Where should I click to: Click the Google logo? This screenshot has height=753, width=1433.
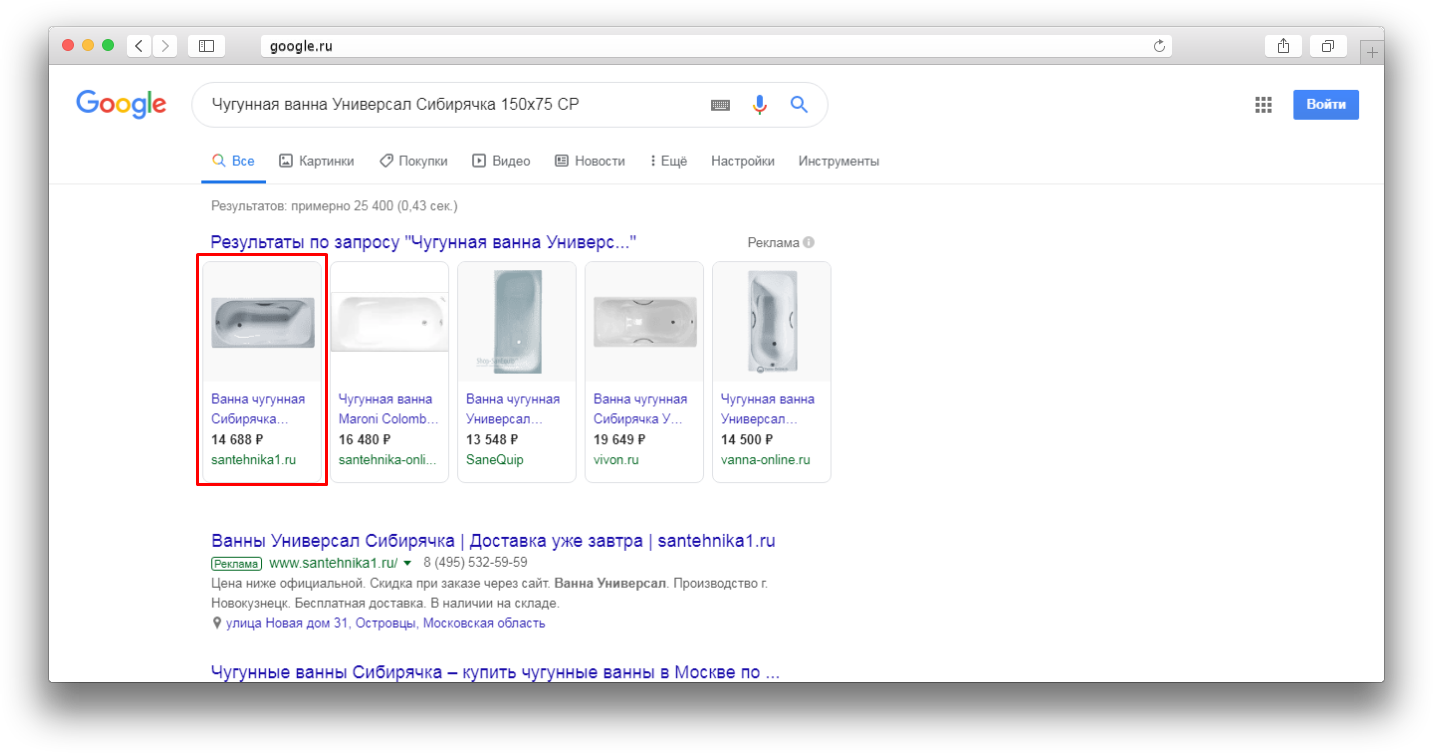(x=121, y=104)
